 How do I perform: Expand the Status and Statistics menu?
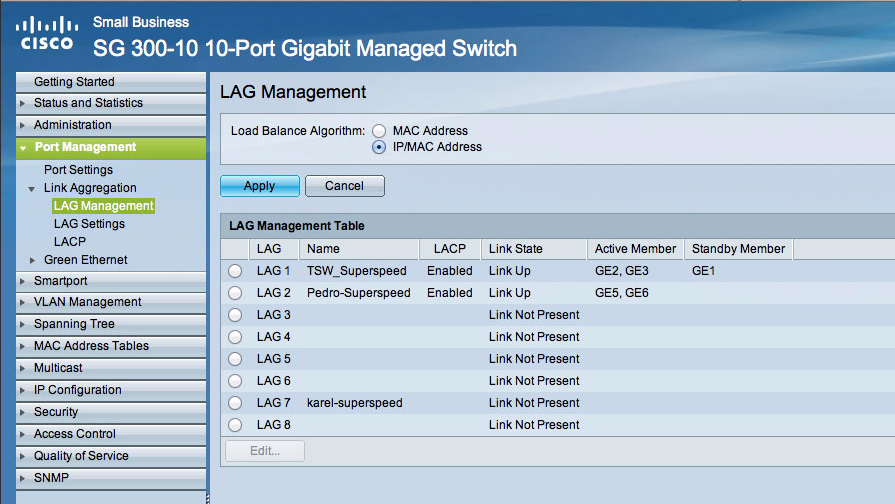87,103
